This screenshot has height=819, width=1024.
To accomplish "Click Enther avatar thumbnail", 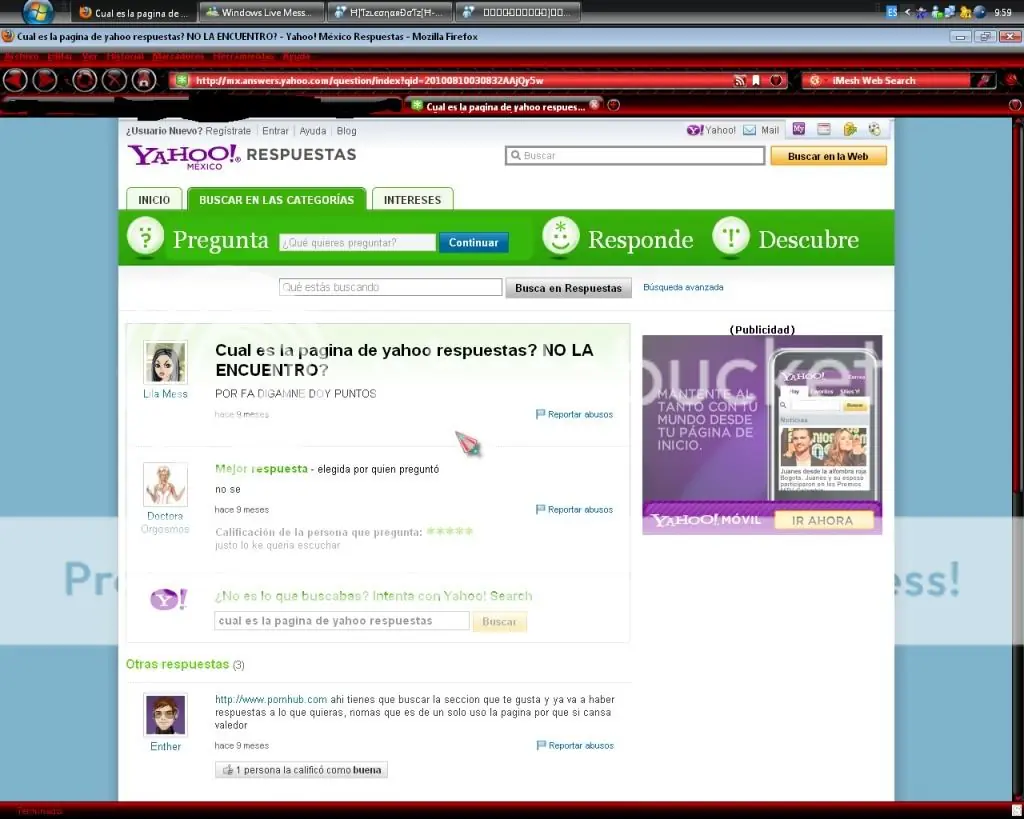I will pyautogui.click(x=165, y=715).
